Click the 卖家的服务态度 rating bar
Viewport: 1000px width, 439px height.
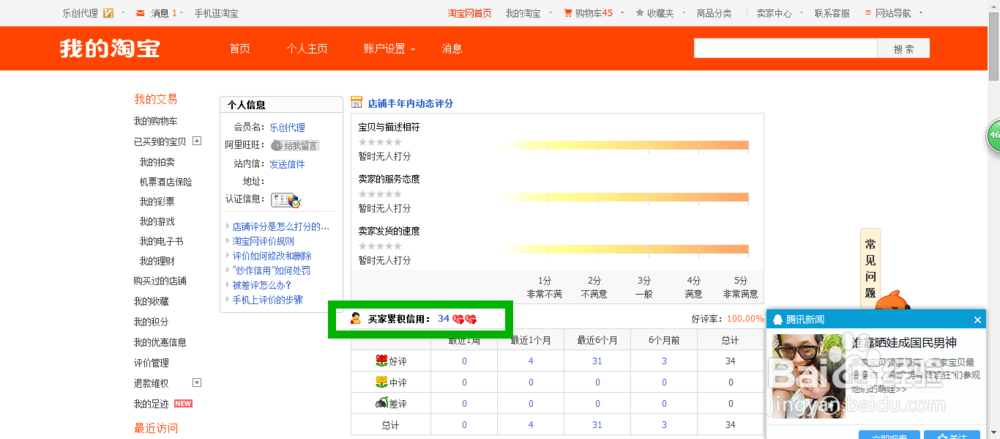coord(624,197)
